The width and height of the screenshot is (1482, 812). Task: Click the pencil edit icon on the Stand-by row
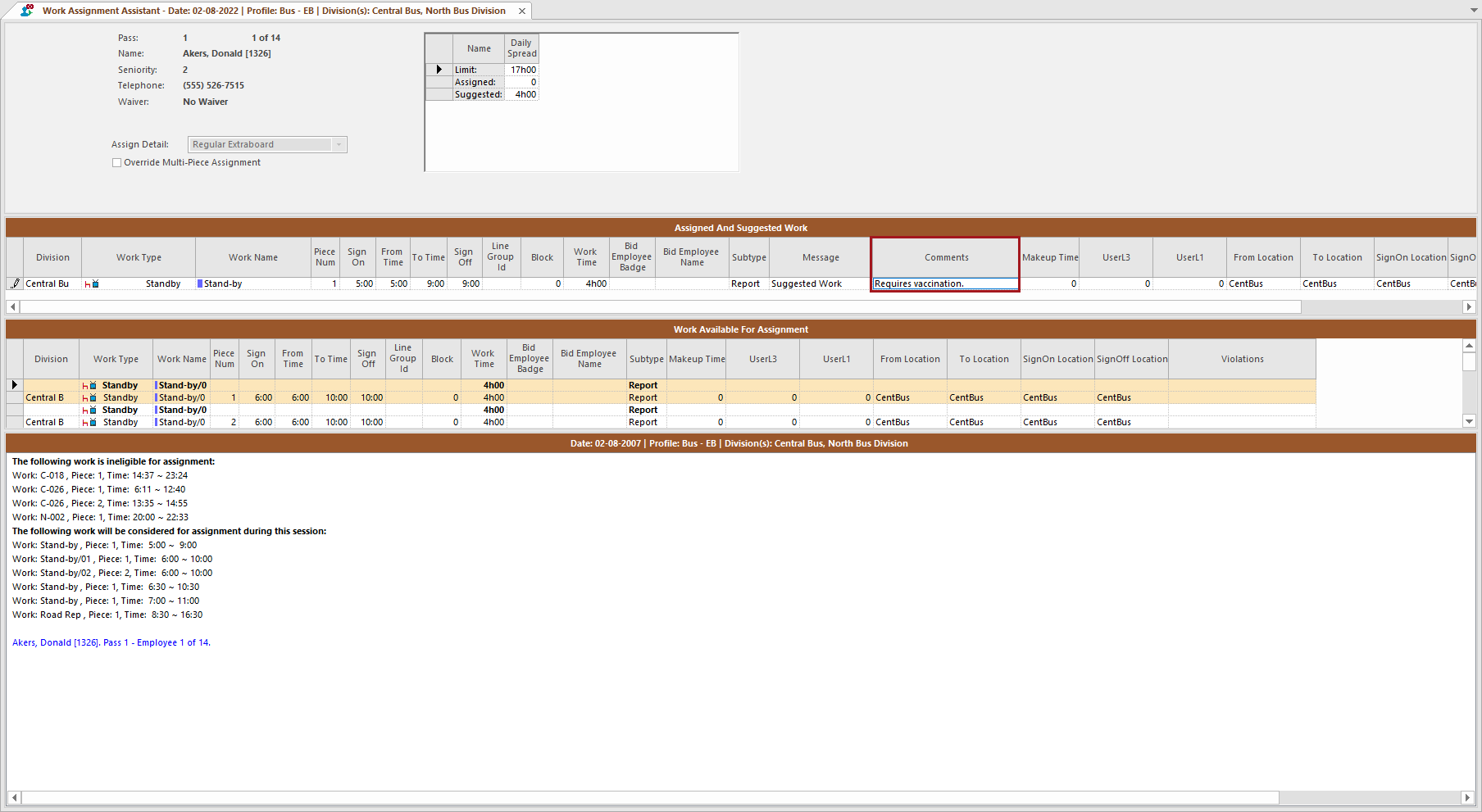pos(15,284)
